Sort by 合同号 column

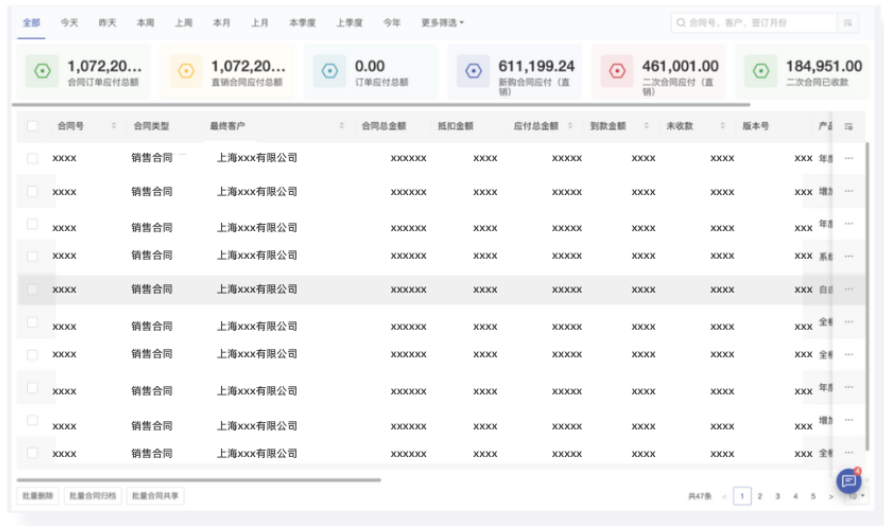[113, 126]
